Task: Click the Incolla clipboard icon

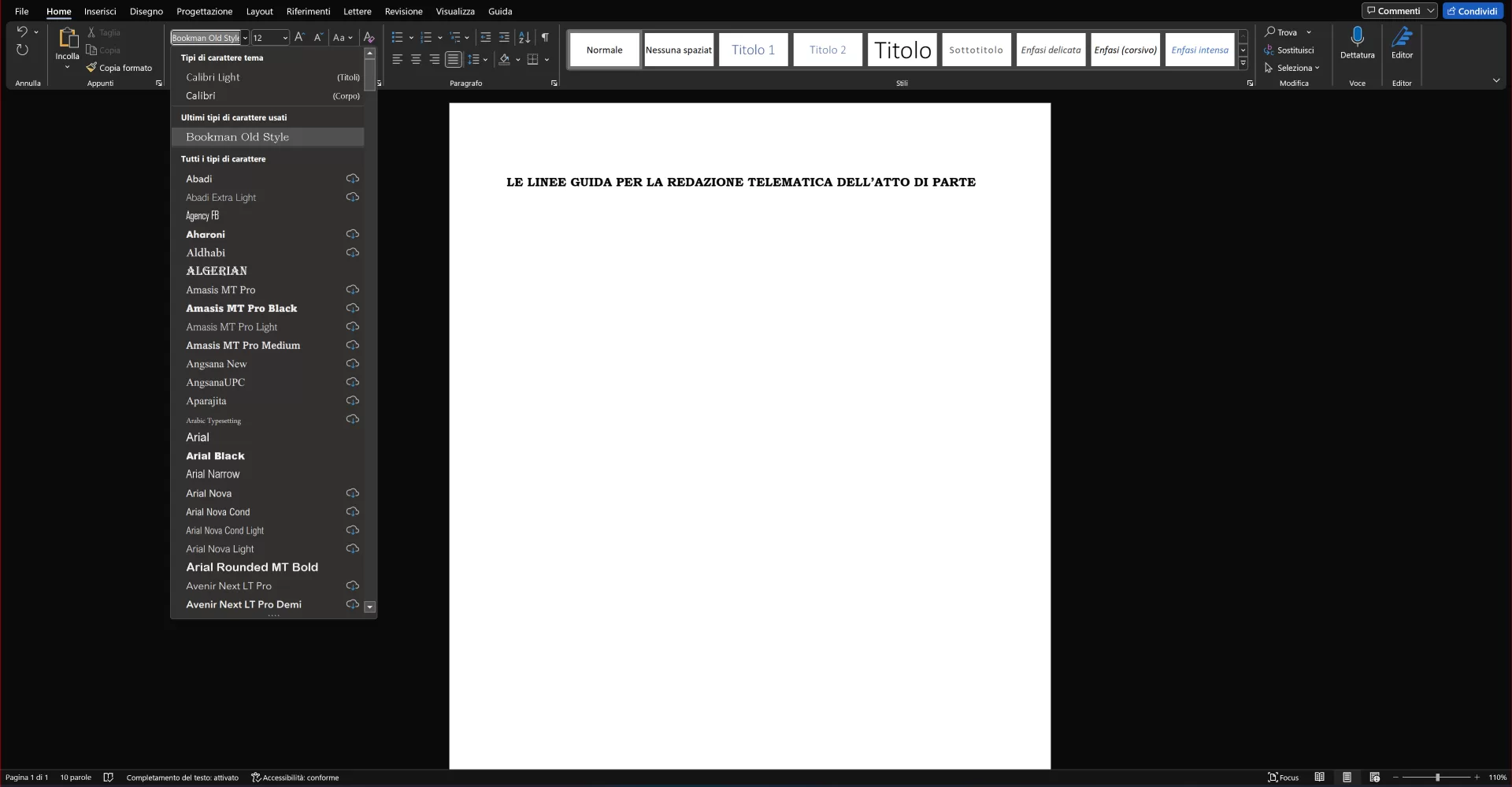Action: 67,38
